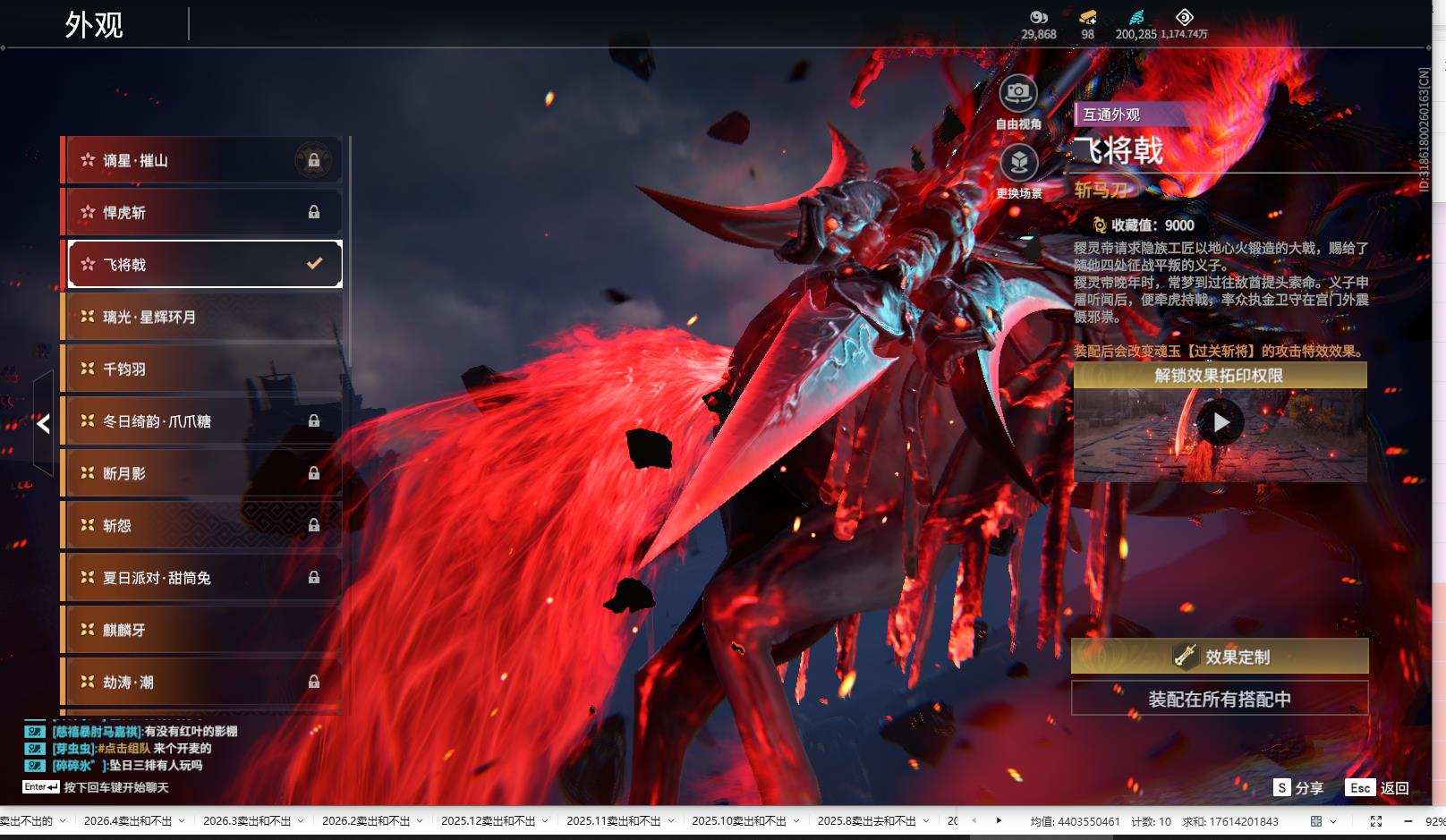Switch to the 2026.4卖出和不出 sheet tab

pos(128,821)
